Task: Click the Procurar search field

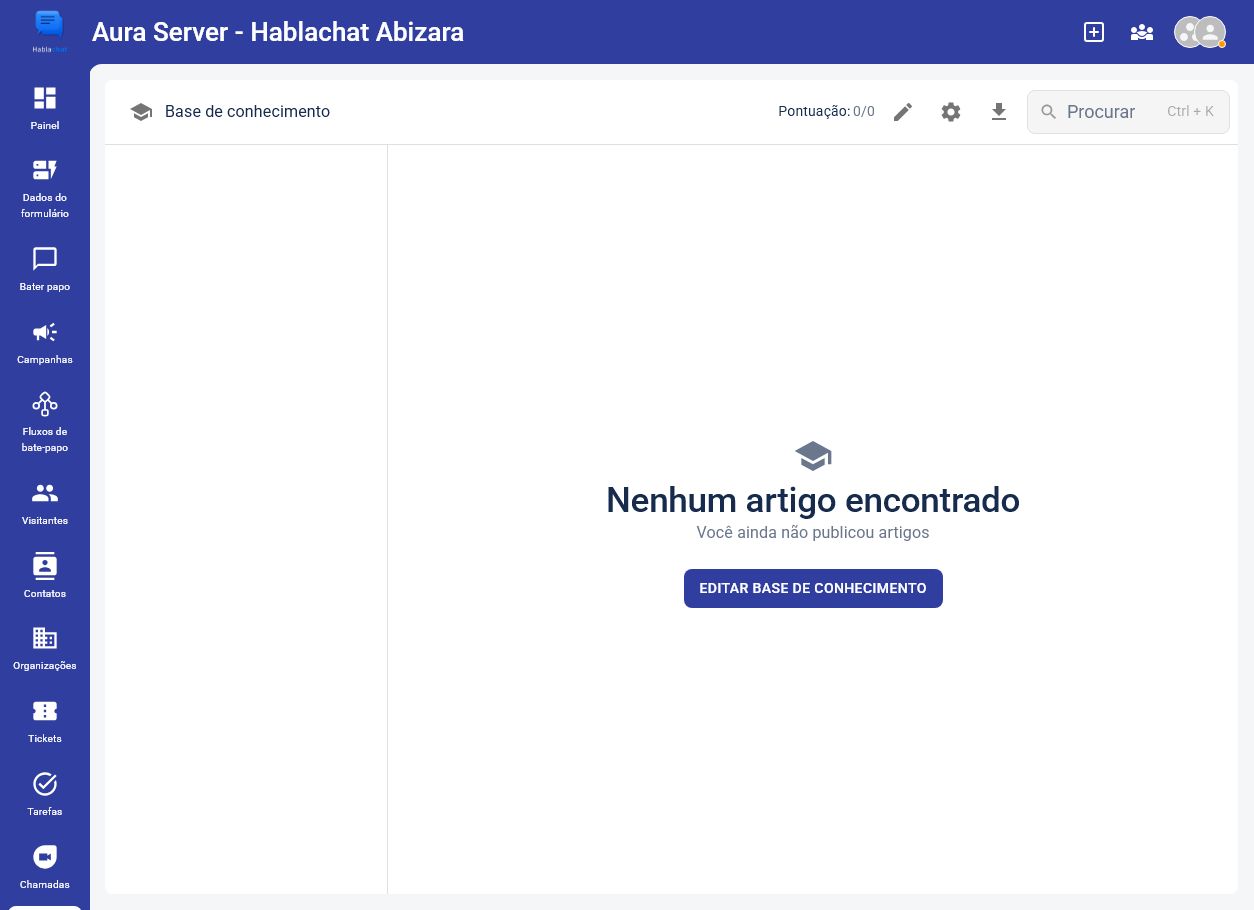Action: coord(1128,112)
